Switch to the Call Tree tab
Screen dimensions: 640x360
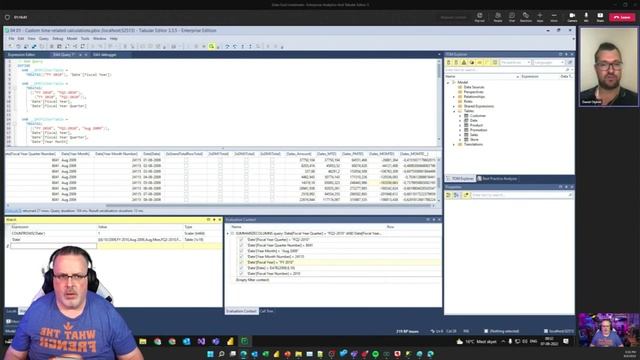tap(267, 311)
